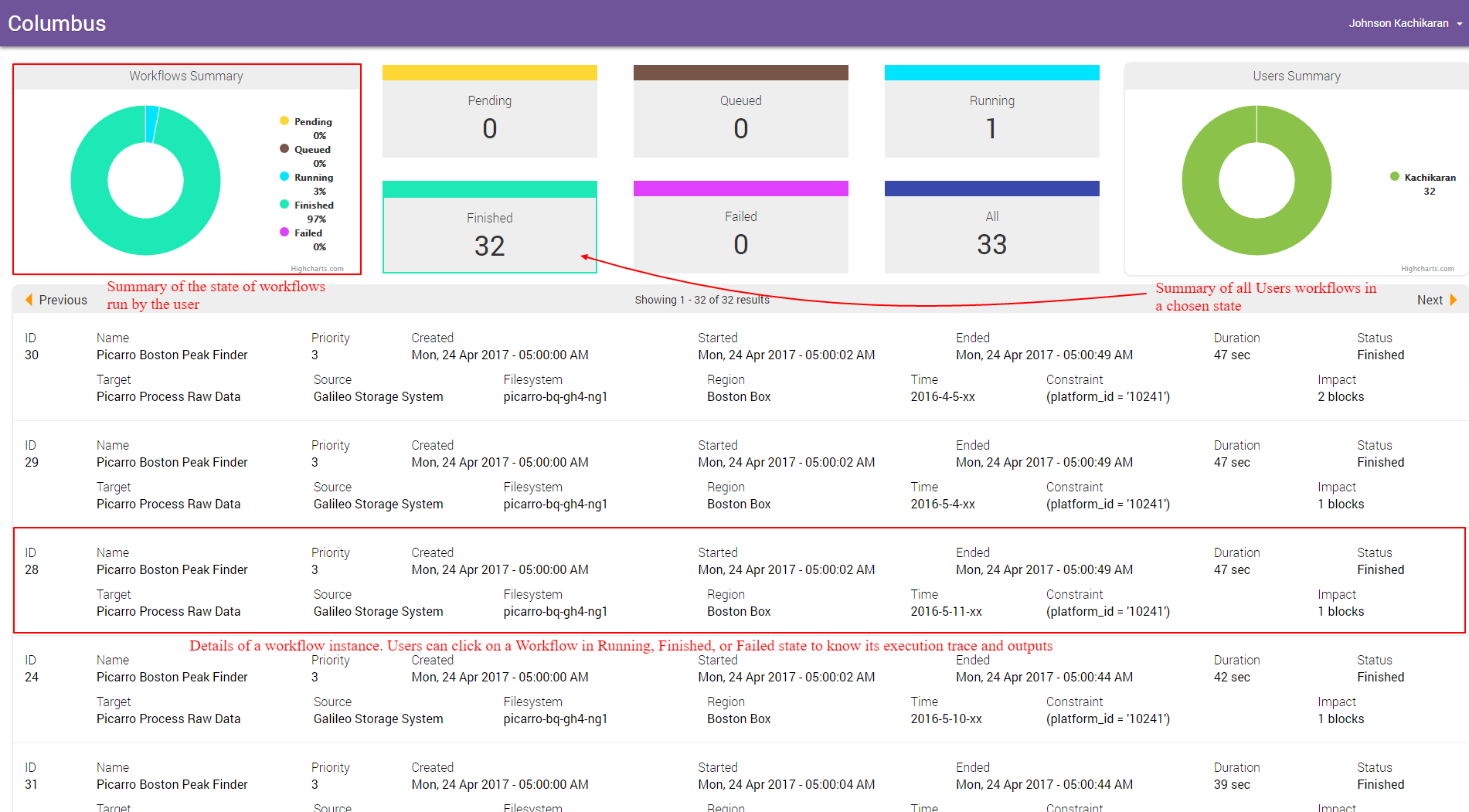The image size is (1469, 812).
Task: Select the Queued workflows card
Action: tap(741, 111)
